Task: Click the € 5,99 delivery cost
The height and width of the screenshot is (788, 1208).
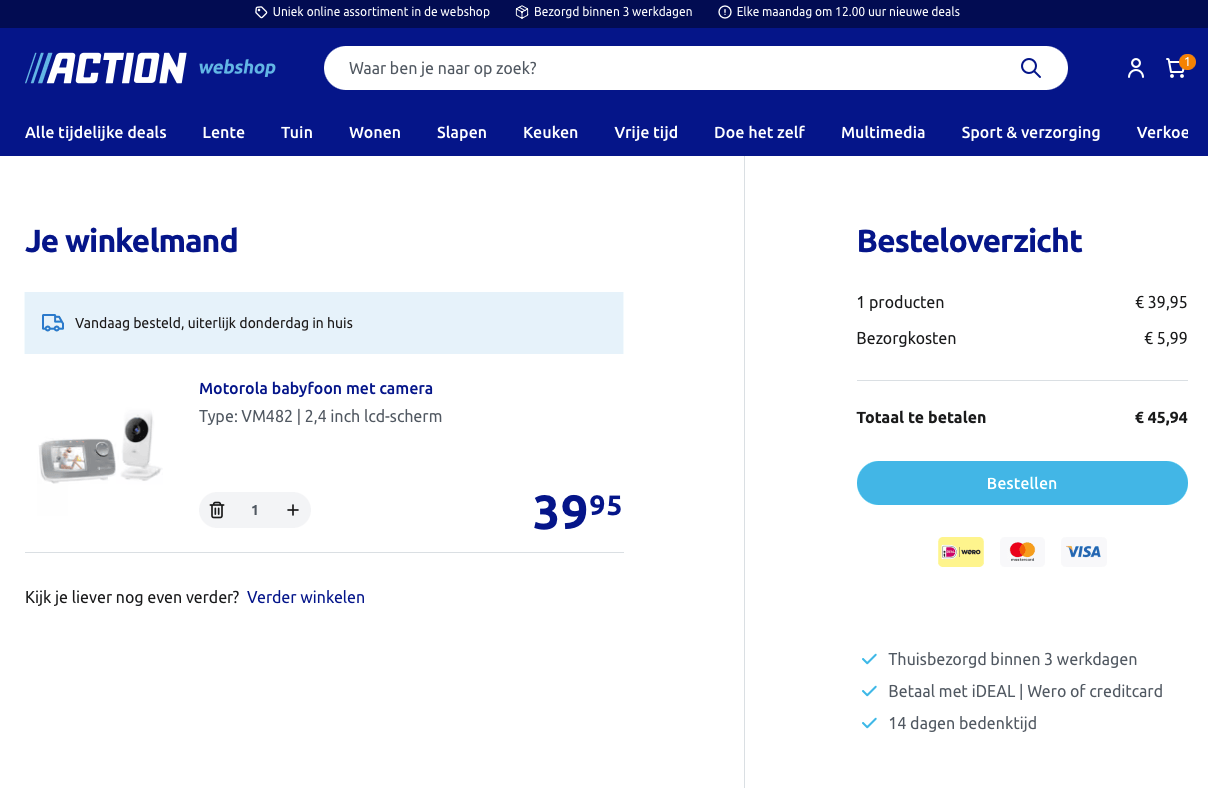Action: coord(1166,338)
